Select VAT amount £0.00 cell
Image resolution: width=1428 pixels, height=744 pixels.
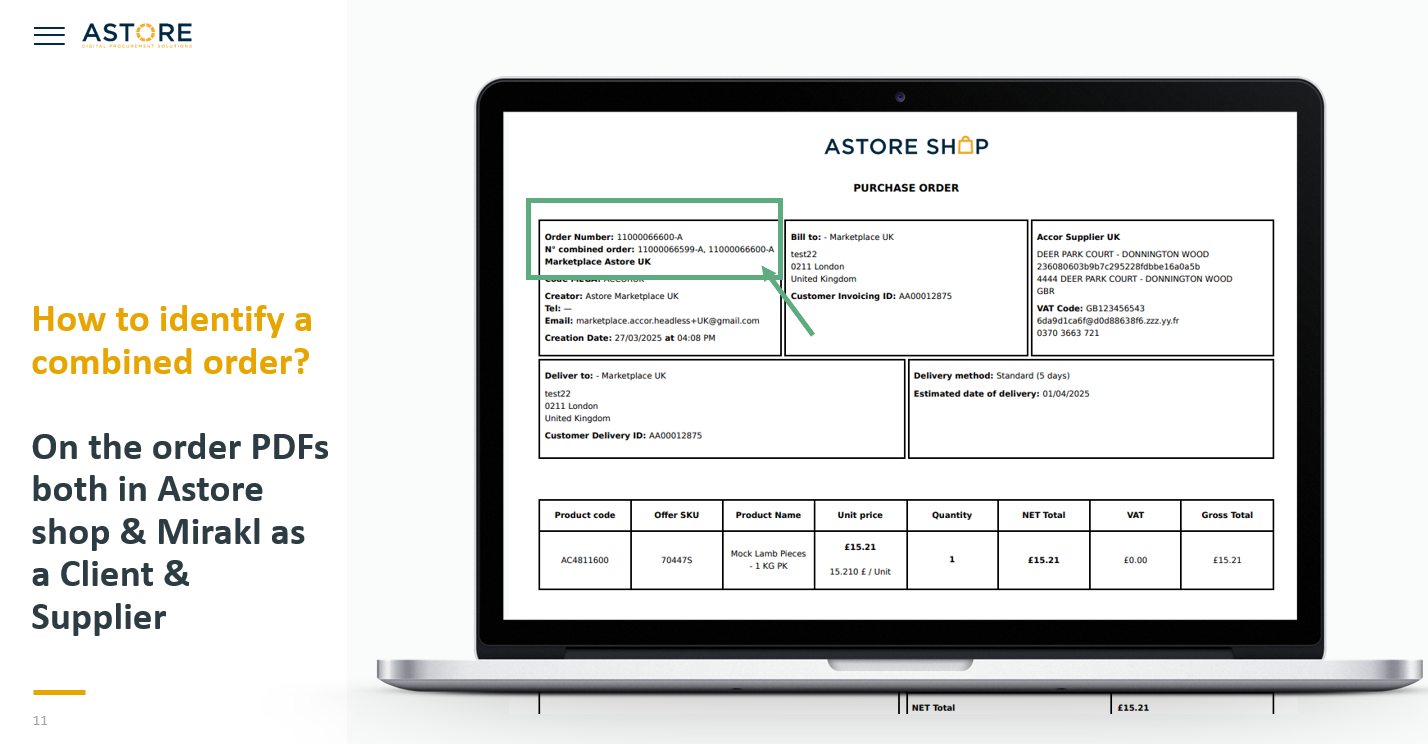coord(1135,560)
